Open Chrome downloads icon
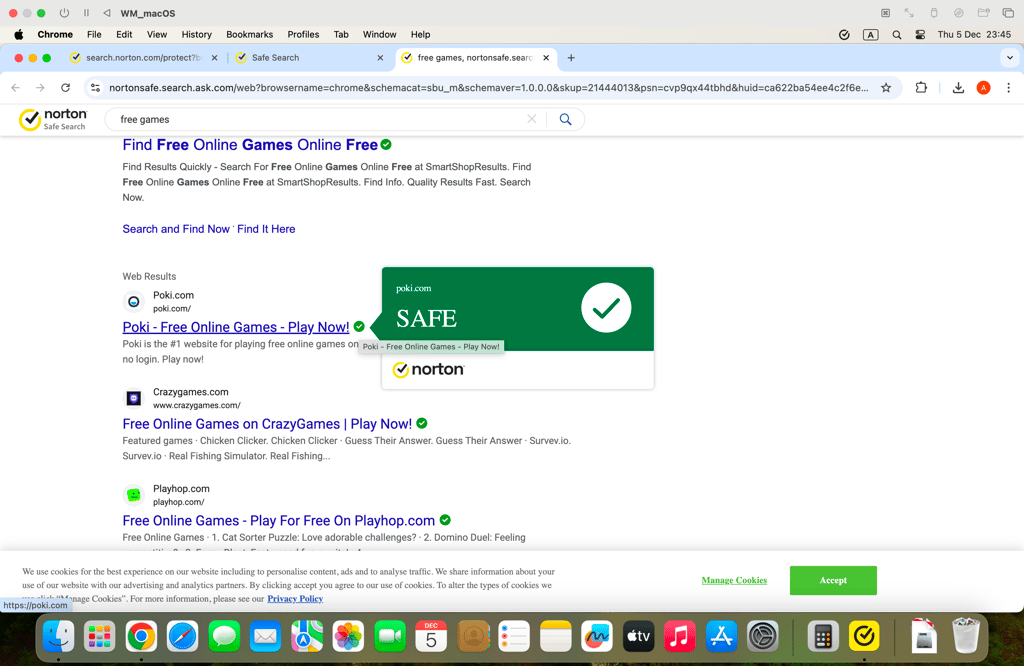This screenshot has height=666, width=1024. pos(958,87)
